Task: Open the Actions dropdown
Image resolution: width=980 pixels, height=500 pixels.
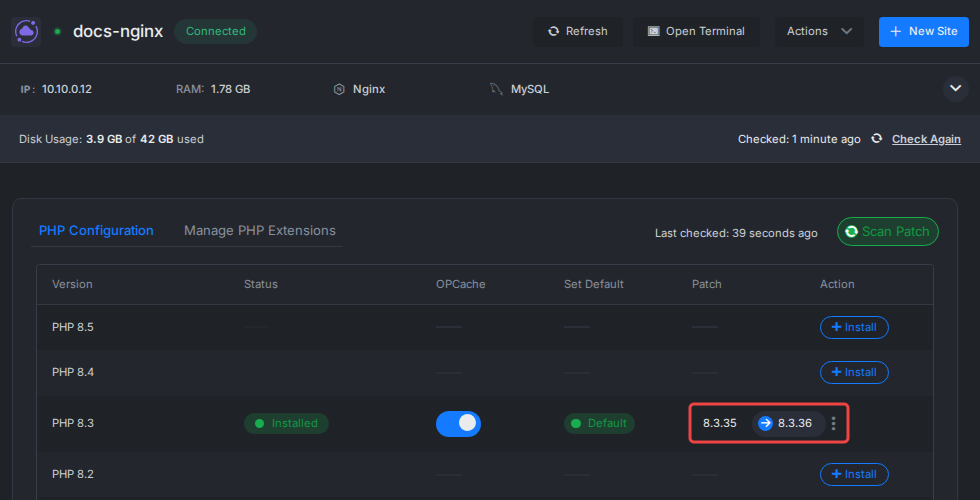Action: [x=819, y=31]
